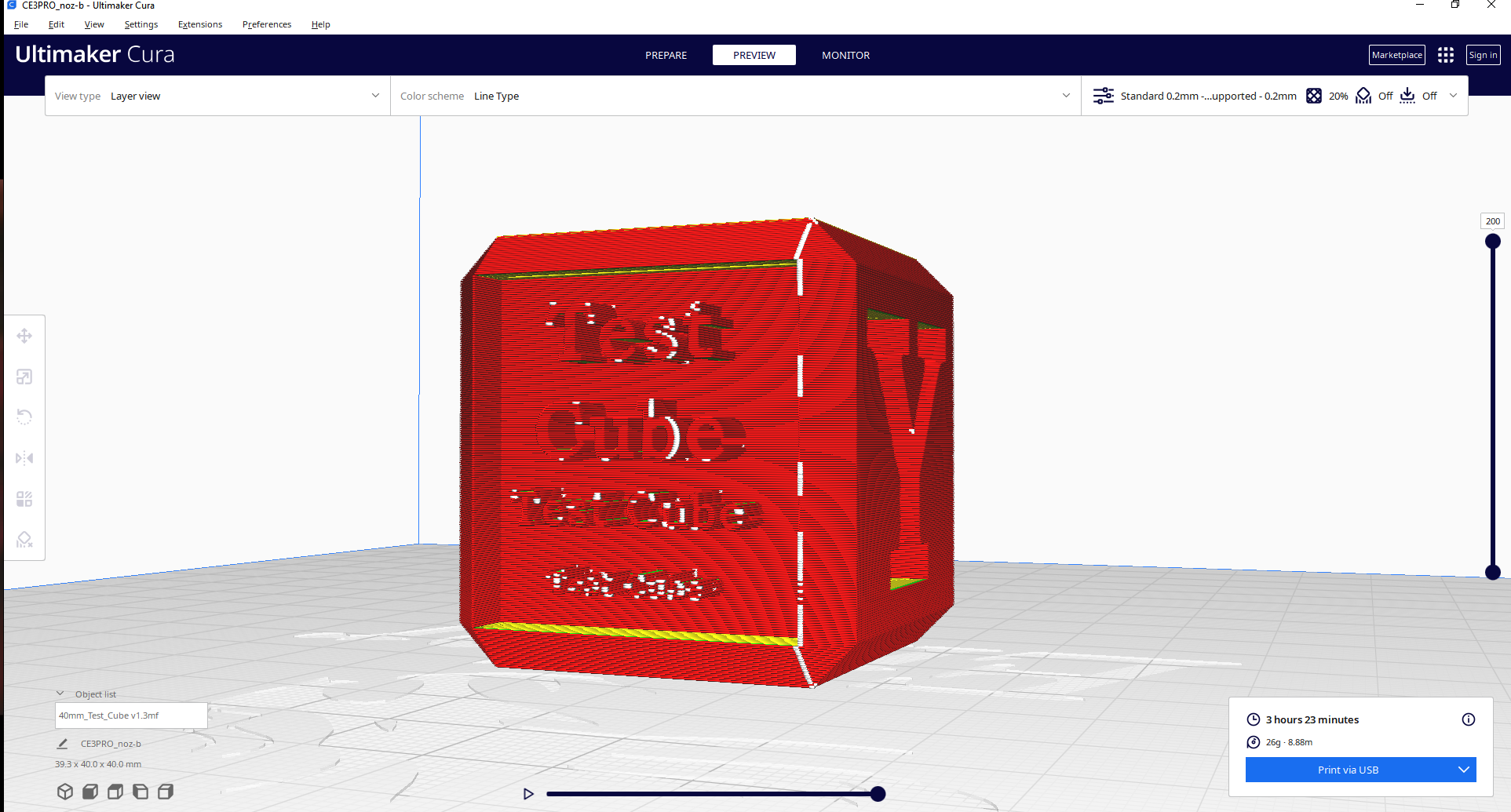
Task: Switch to front view preset
Action: pos(89,791)
